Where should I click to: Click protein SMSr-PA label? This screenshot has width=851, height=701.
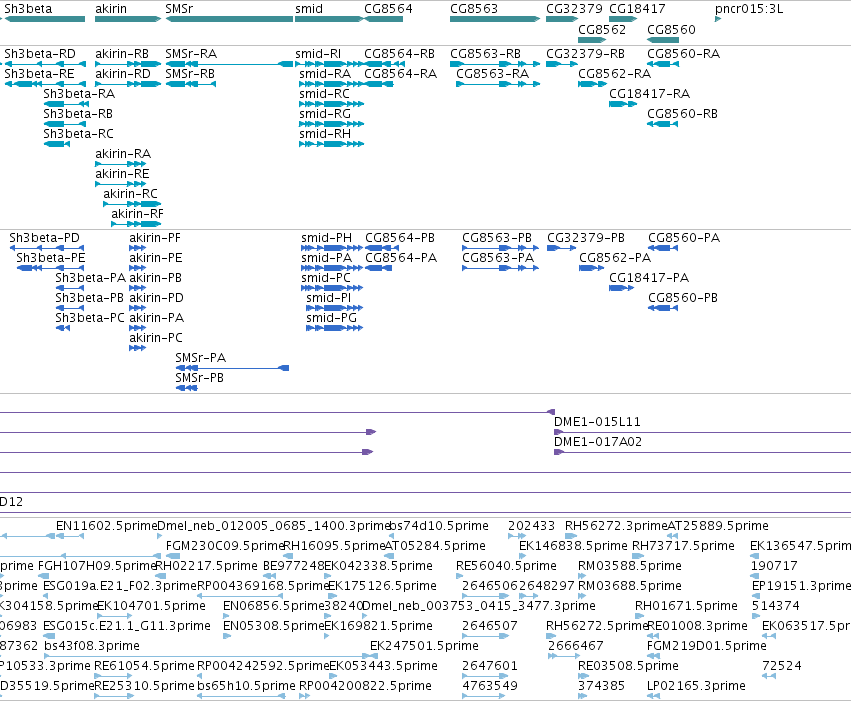[x=201, y=358]
